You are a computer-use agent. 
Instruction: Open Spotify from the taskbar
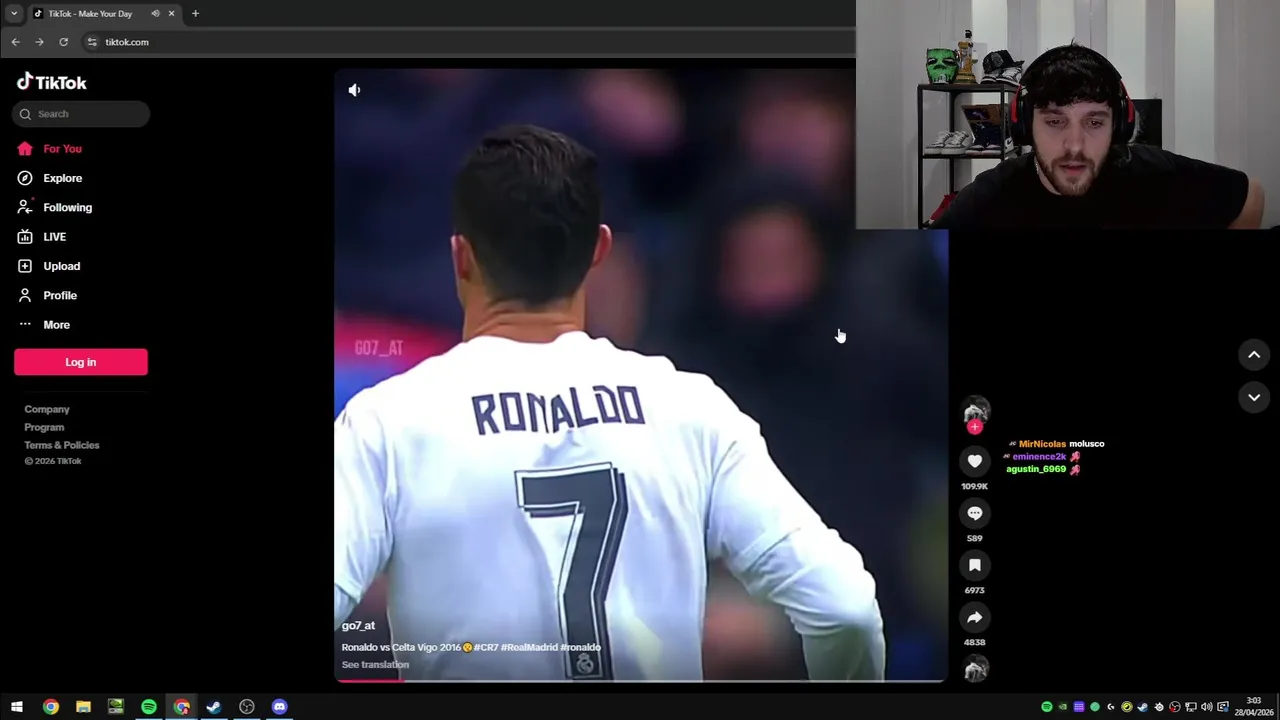(149, 707)
